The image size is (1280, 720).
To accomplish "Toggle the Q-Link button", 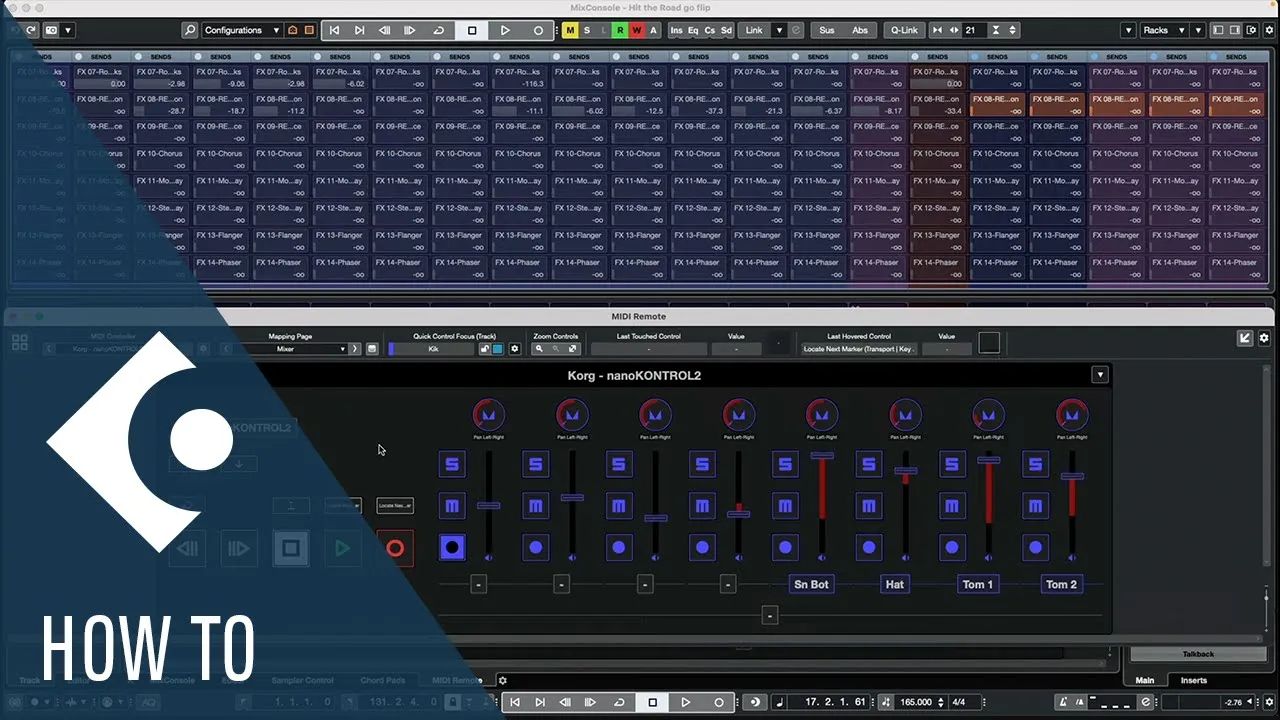I will point(904,30).
